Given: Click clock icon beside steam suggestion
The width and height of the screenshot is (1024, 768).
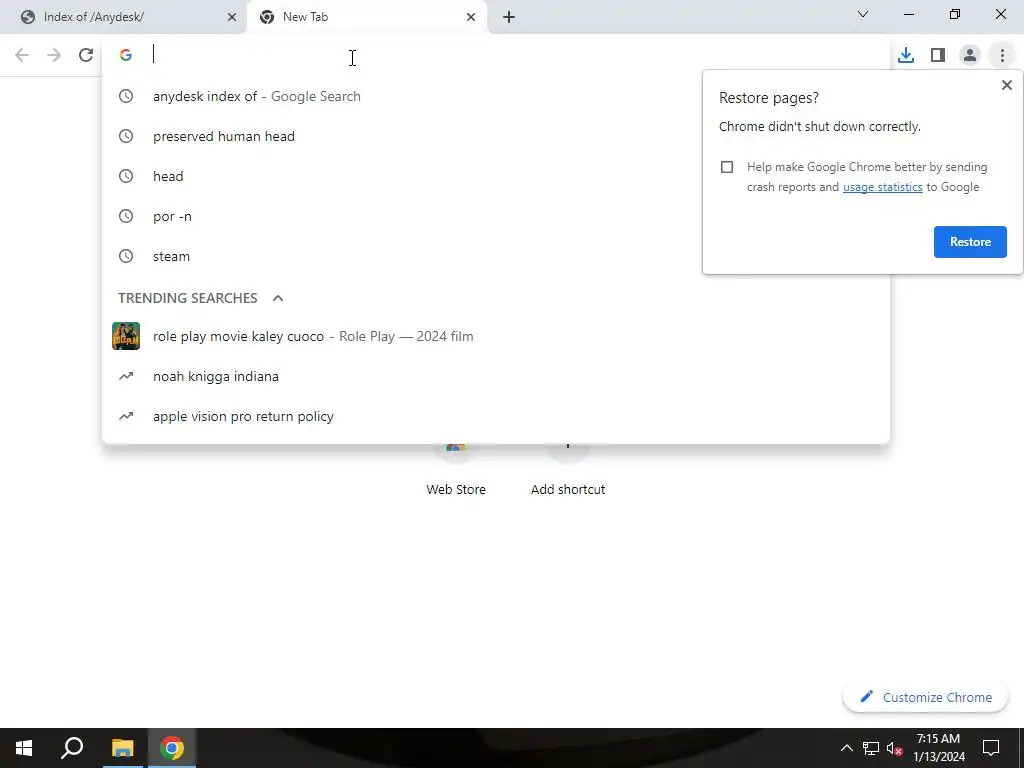Looking at the screenshot, I should pos(126,256).
